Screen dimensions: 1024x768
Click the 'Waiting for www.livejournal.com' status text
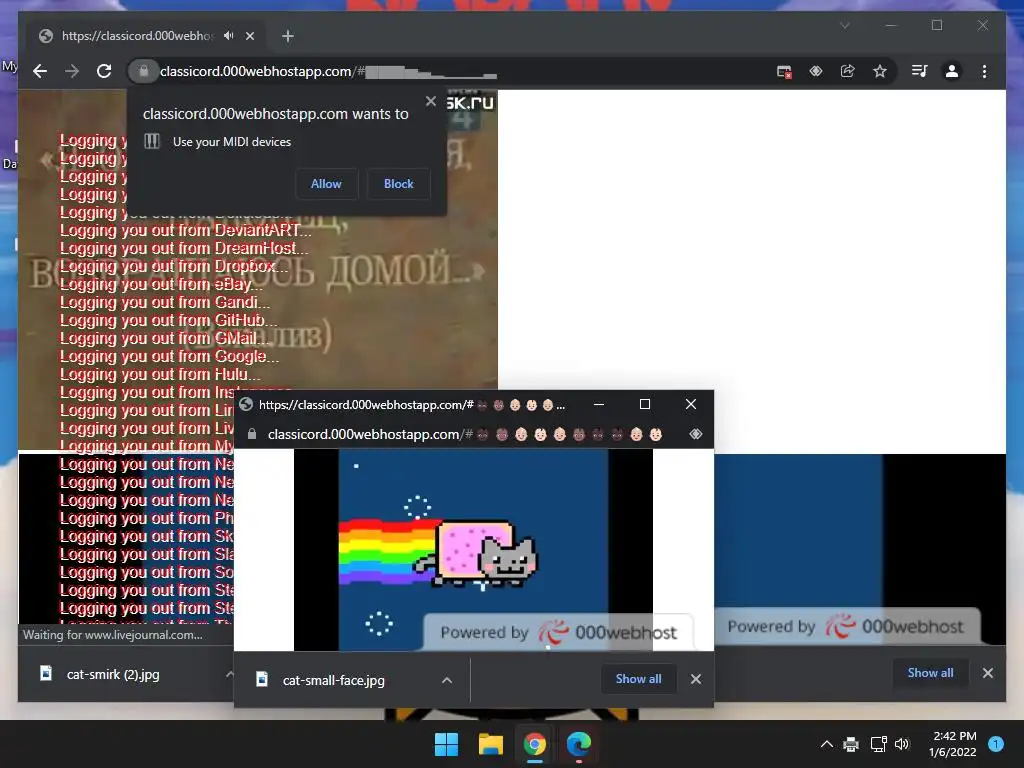[112, 635]
